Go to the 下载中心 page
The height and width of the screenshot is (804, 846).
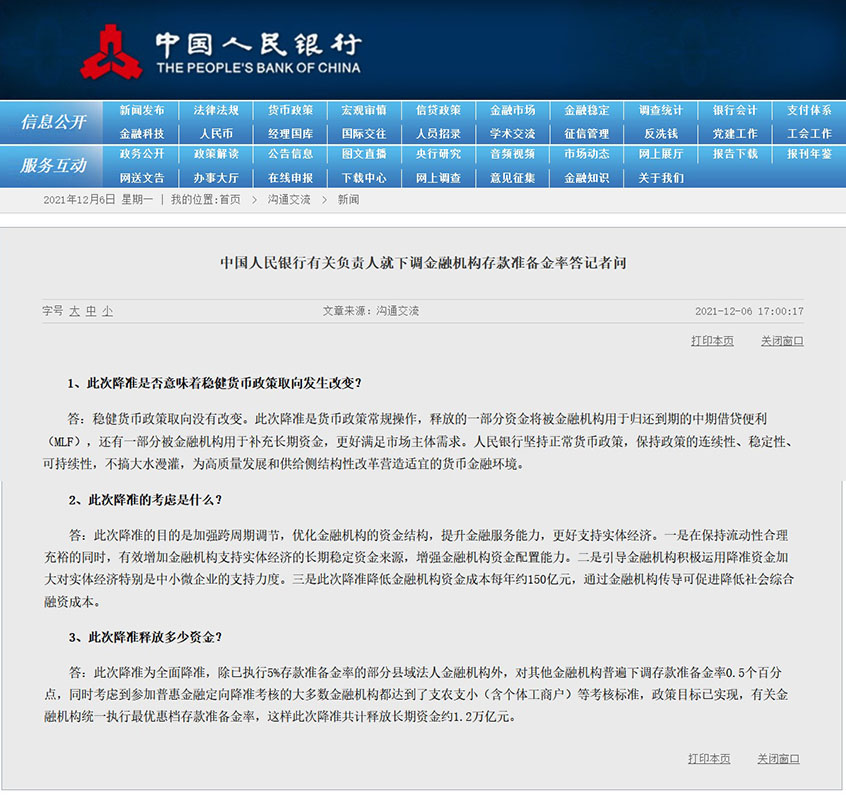pyautogui.click(x=364, y=177)
